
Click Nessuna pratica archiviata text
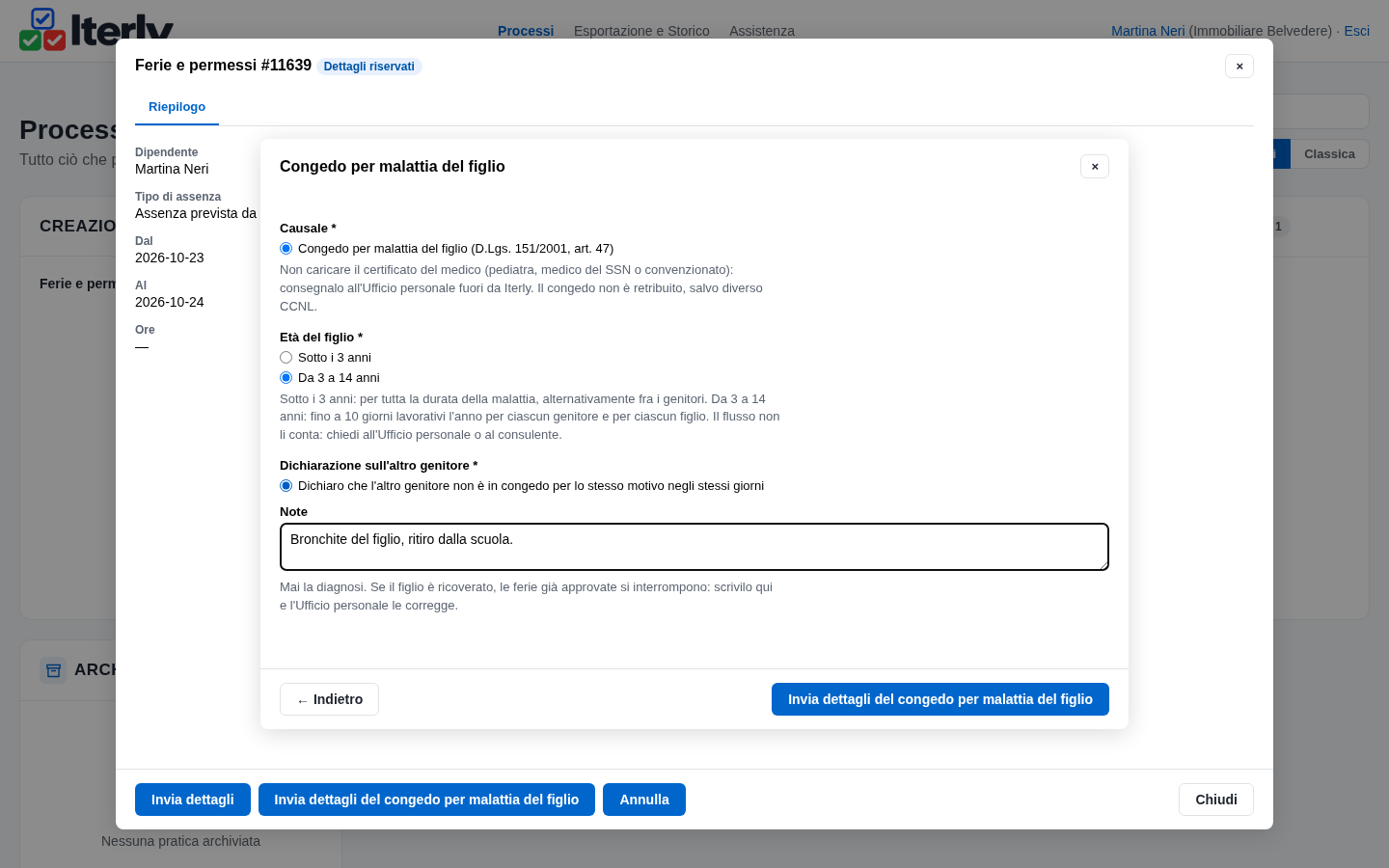(180, 841)
